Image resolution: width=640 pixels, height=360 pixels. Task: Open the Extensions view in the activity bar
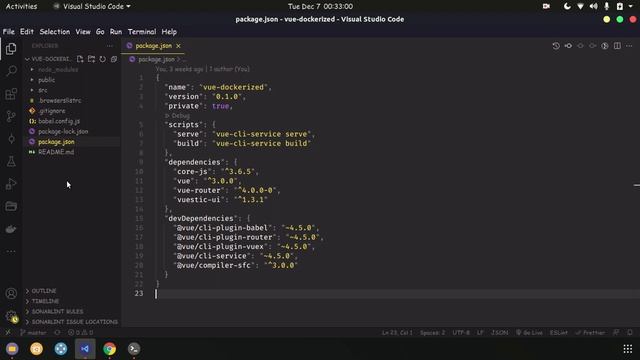coord(11,94)
